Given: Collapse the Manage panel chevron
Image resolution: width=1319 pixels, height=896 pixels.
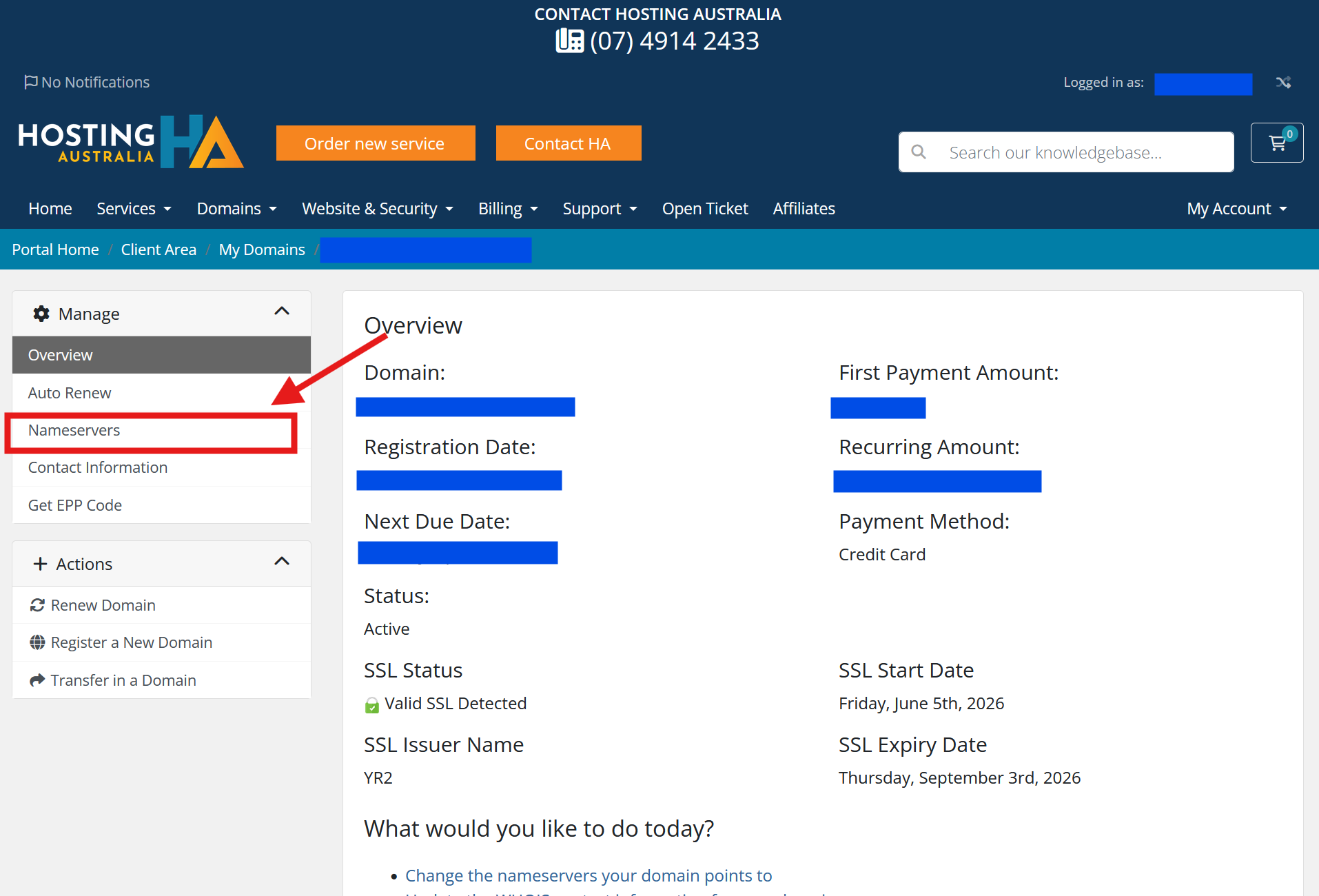Looking at the screenshot, I should [282, 312].
